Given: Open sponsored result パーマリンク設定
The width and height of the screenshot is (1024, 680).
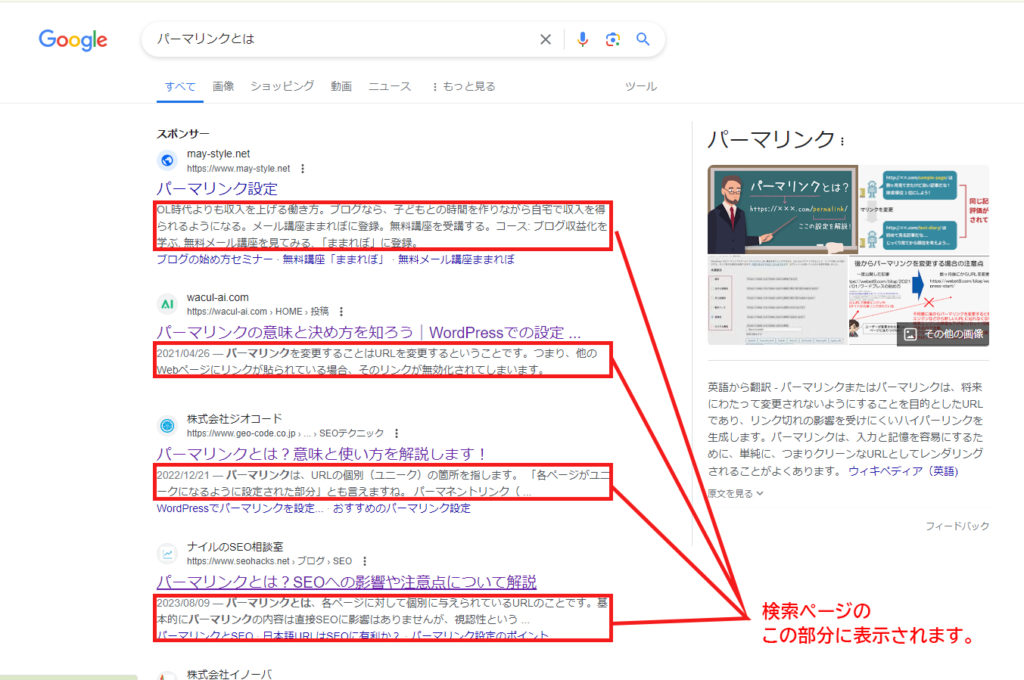Looking at the screenshot, I should [x=217, y=189].
